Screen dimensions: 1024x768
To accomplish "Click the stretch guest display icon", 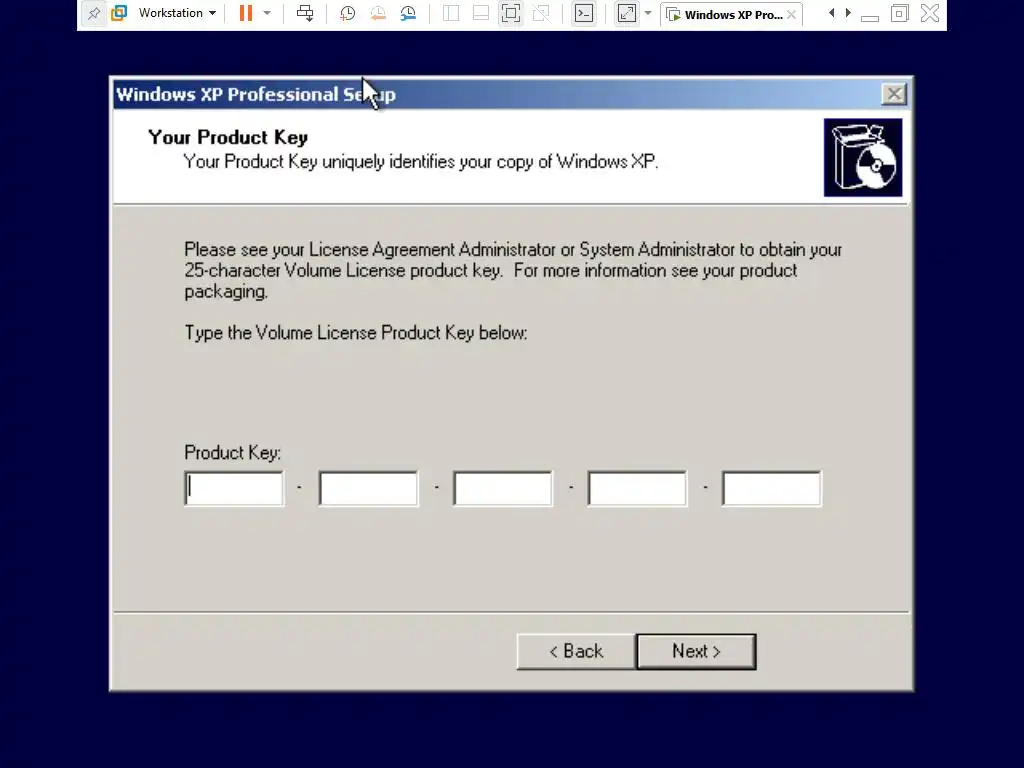I will pyautogui.click(x=626, y=13).
